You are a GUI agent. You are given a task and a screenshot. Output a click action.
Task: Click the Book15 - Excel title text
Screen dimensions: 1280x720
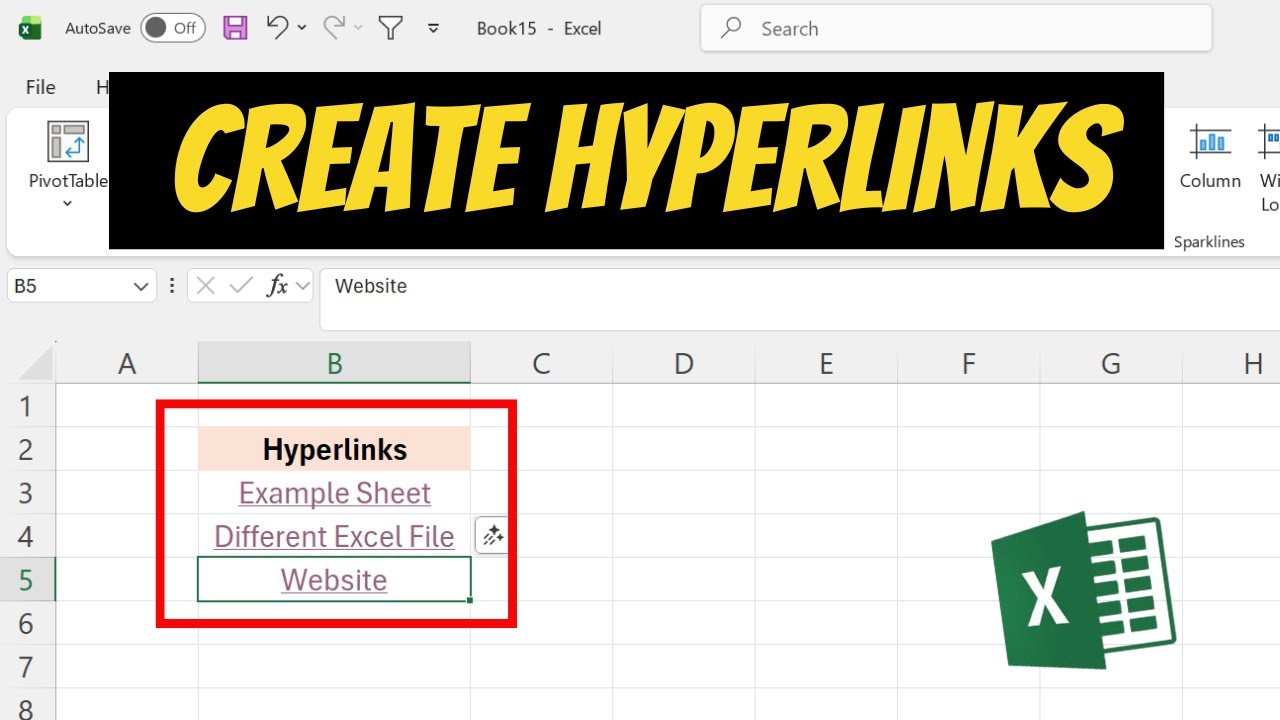pos(539,28)
